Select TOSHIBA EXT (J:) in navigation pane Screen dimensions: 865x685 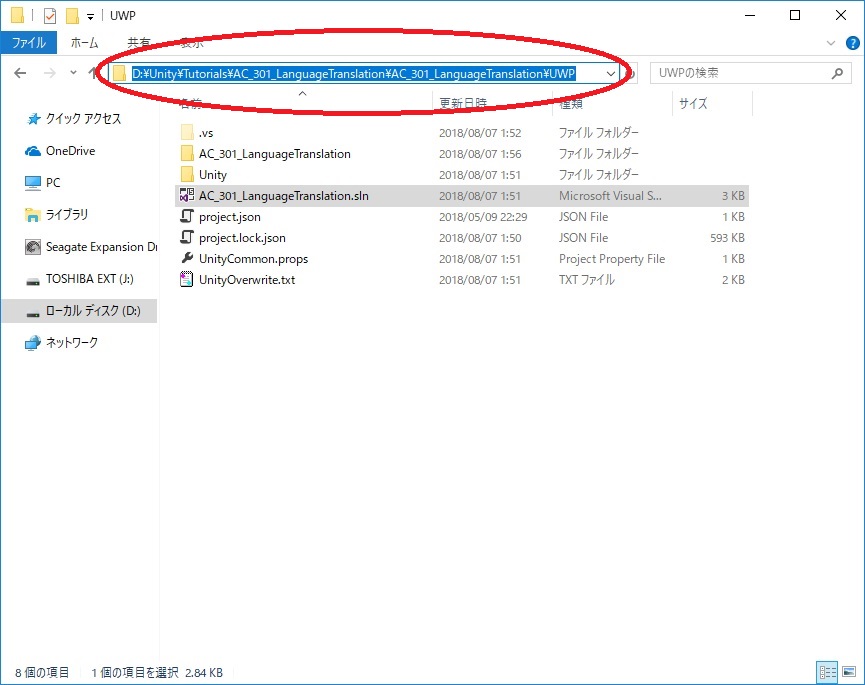(x=79, y=279)
